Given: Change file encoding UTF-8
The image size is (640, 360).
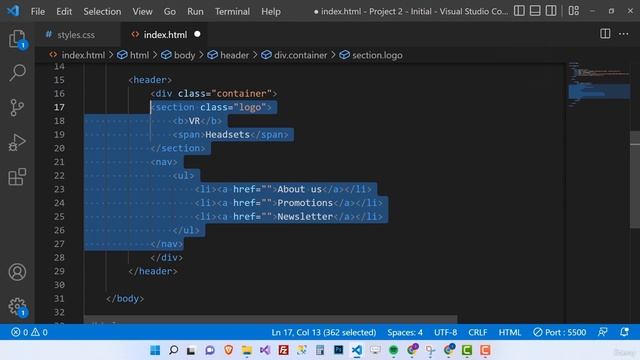Looking at the screenshot, I should 445,332.
